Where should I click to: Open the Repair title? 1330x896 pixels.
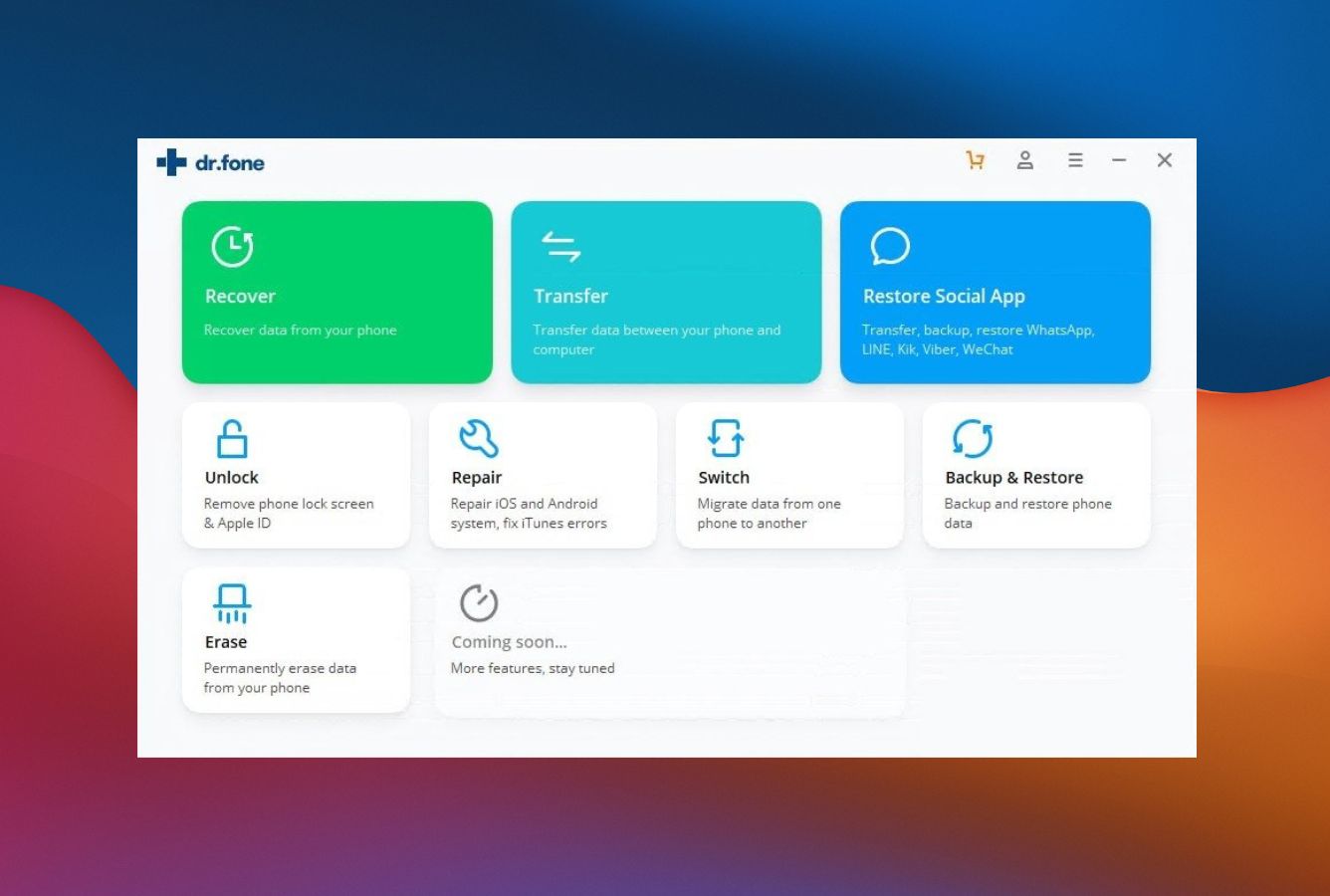click(477, 478)
